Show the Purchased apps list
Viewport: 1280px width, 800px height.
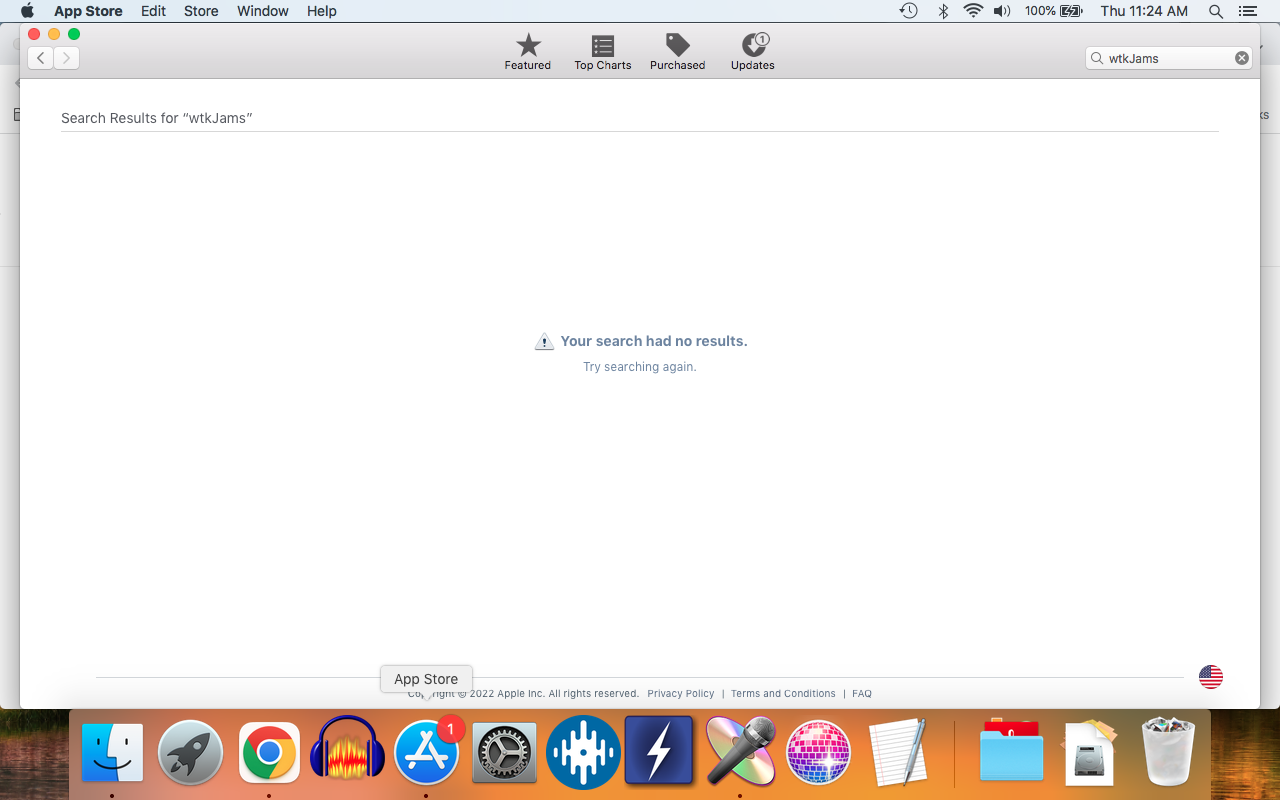(677, 51)
